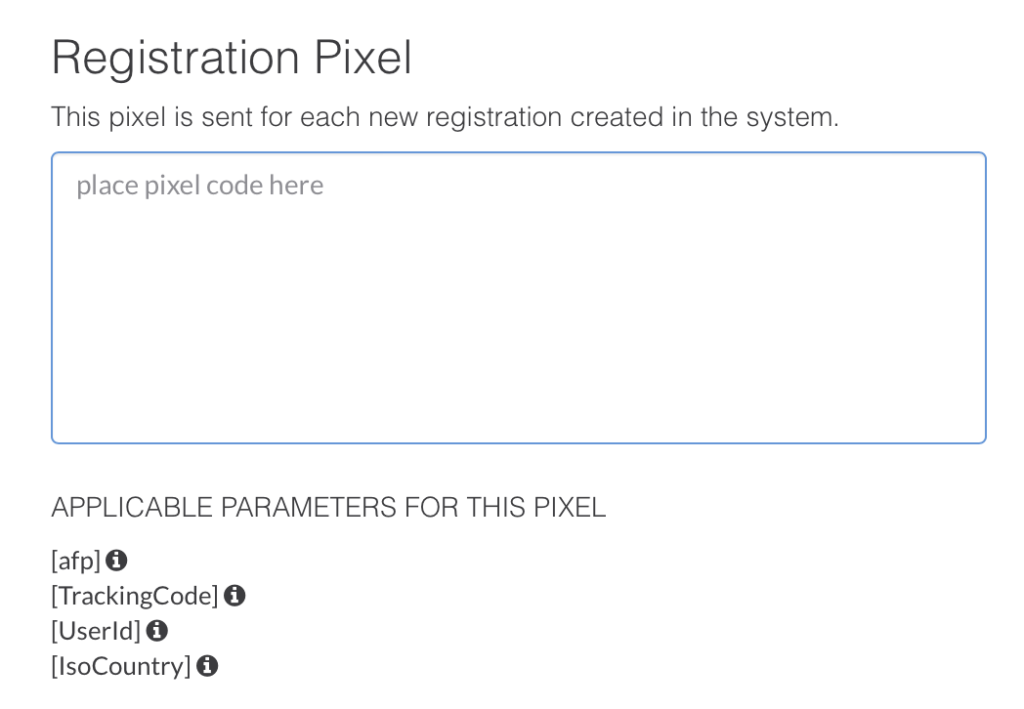Click the 'Applicable Parameters for this Pixel' heading
Viewport: 1024px width, 709px height.
click(x=328, y=507)
